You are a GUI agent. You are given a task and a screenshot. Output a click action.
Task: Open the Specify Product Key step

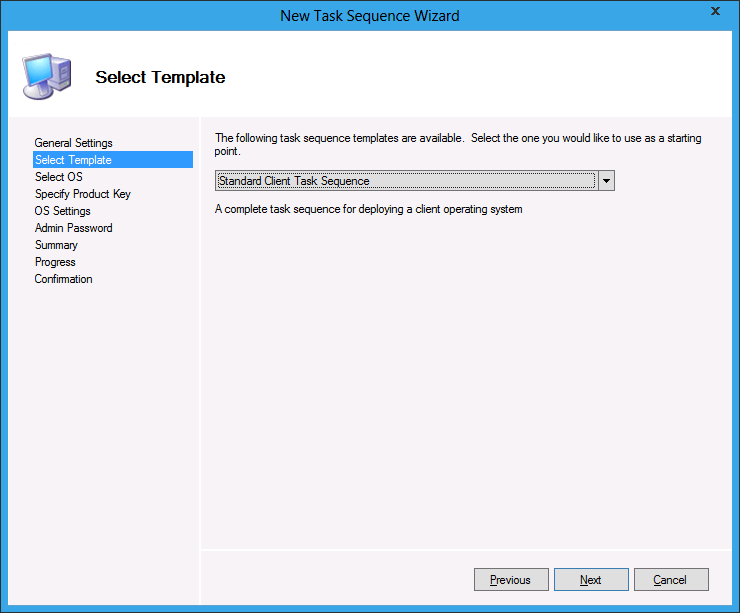[82, 194]
